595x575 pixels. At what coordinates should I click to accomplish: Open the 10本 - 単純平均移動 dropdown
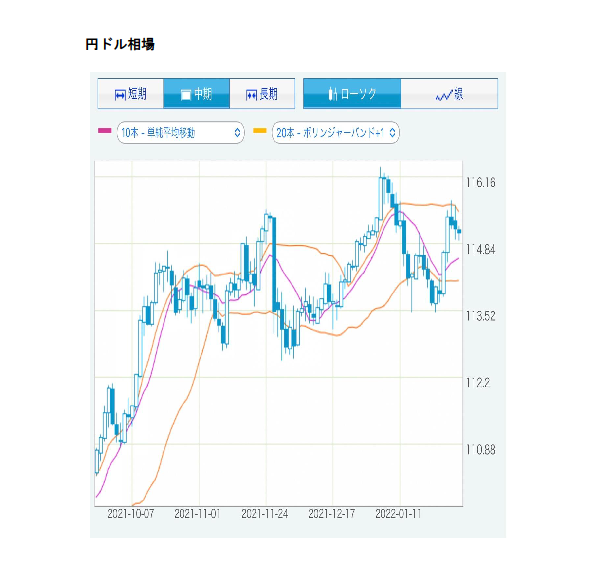(x=181, y=132)
